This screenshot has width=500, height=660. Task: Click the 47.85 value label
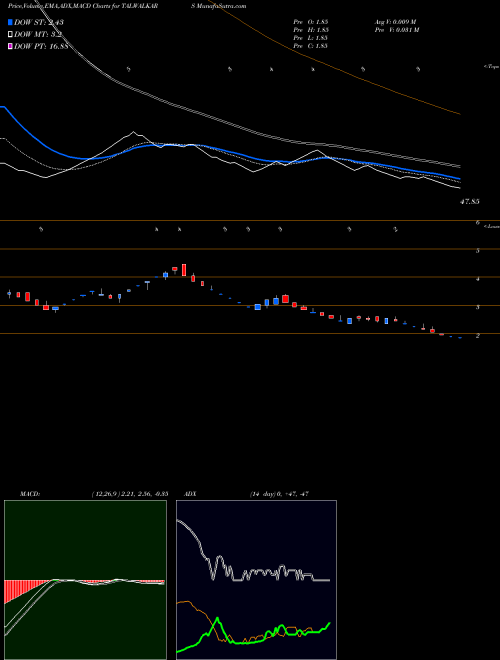(470, 202)
